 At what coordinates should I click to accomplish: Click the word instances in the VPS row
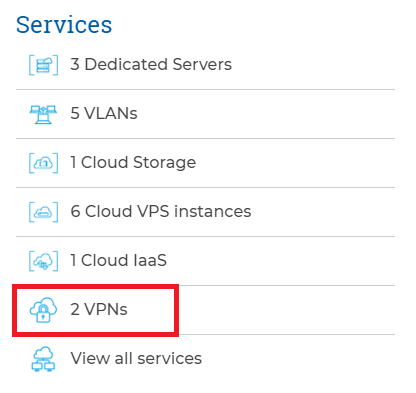pos(213,211)
